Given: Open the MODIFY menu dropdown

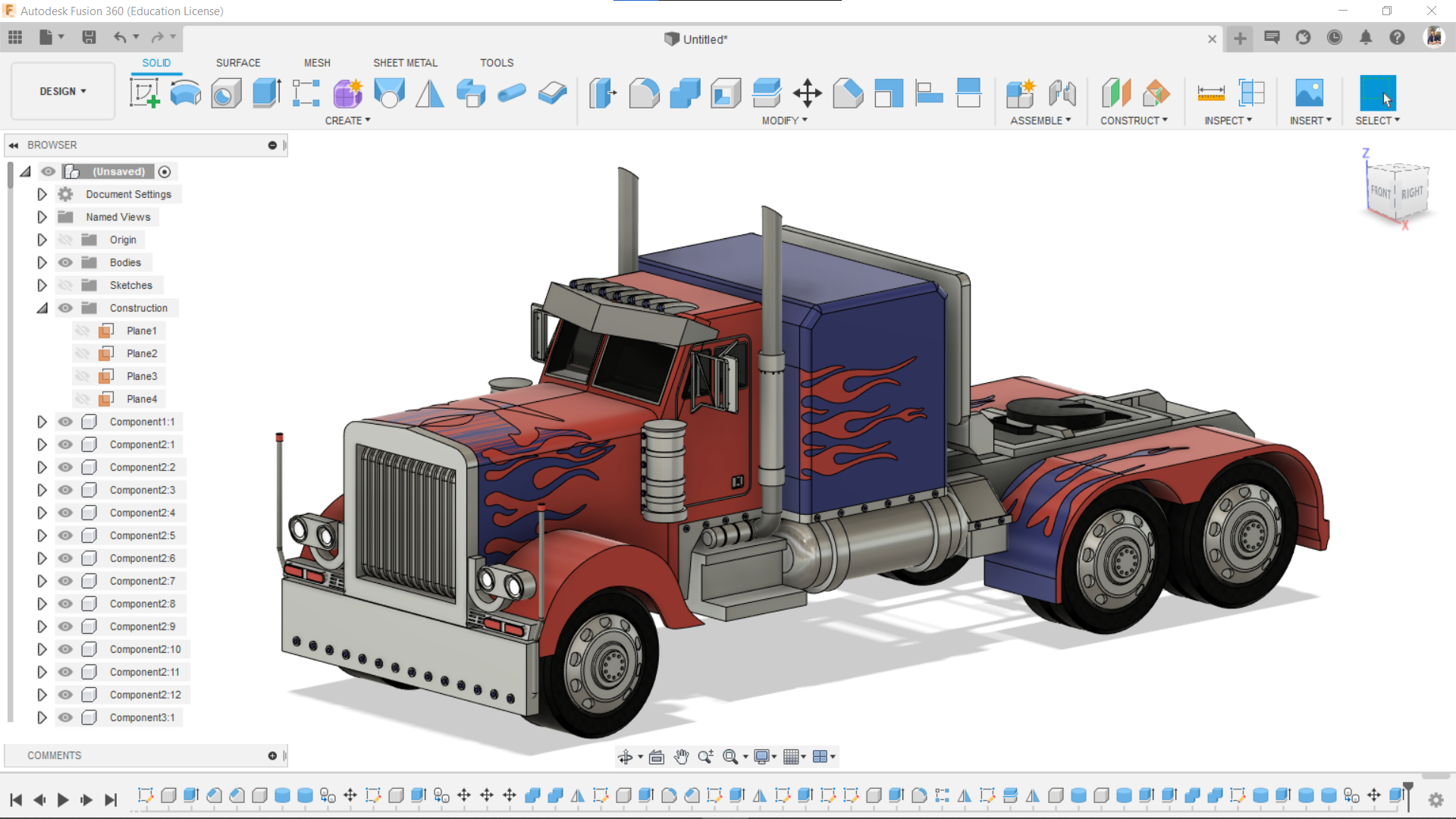Looking at the screenshot, I should tap(784, 121).
